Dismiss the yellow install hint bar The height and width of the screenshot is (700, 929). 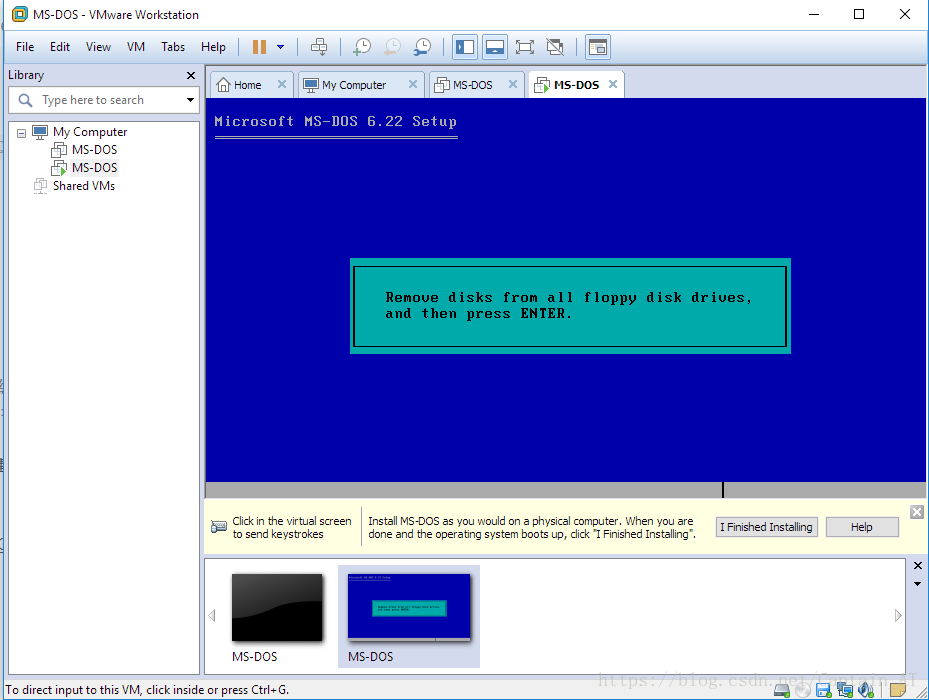click(917, 512)
